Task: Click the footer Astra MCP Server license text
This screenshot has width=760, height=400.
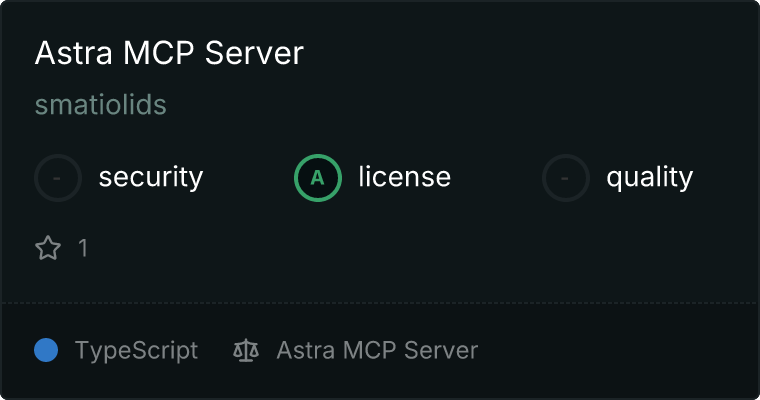Action: point(377,351)
